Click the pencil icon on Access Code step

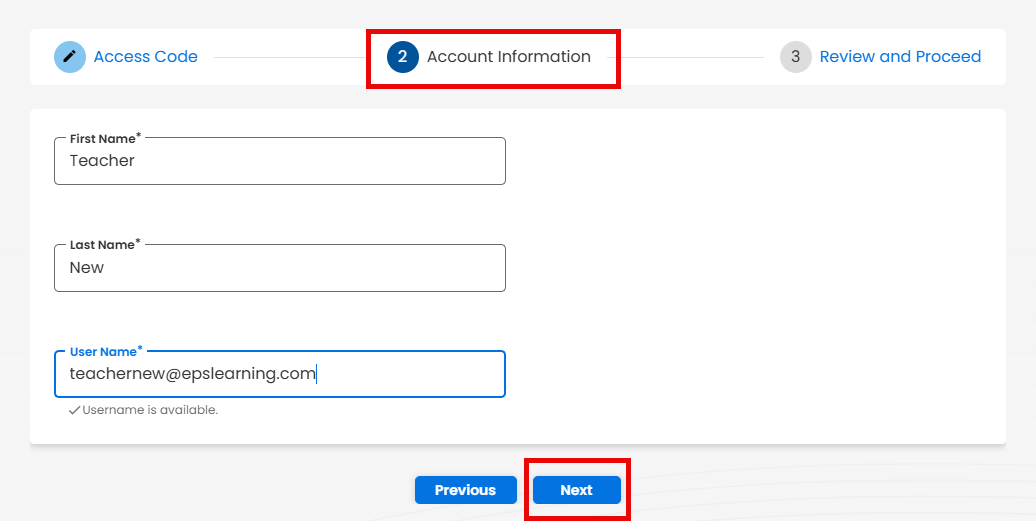[69, 57]
